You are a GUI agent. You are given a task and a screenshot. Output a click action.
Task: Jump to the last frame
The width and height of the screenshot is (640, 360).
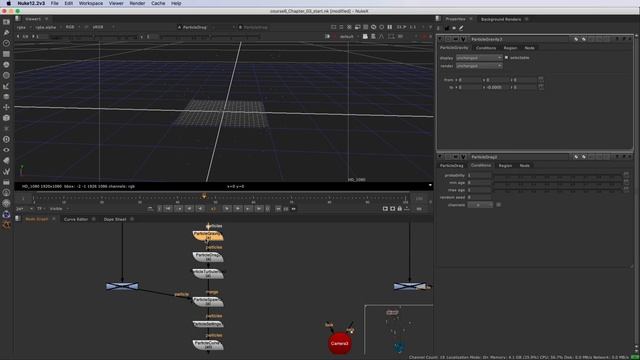click(259, 209)
